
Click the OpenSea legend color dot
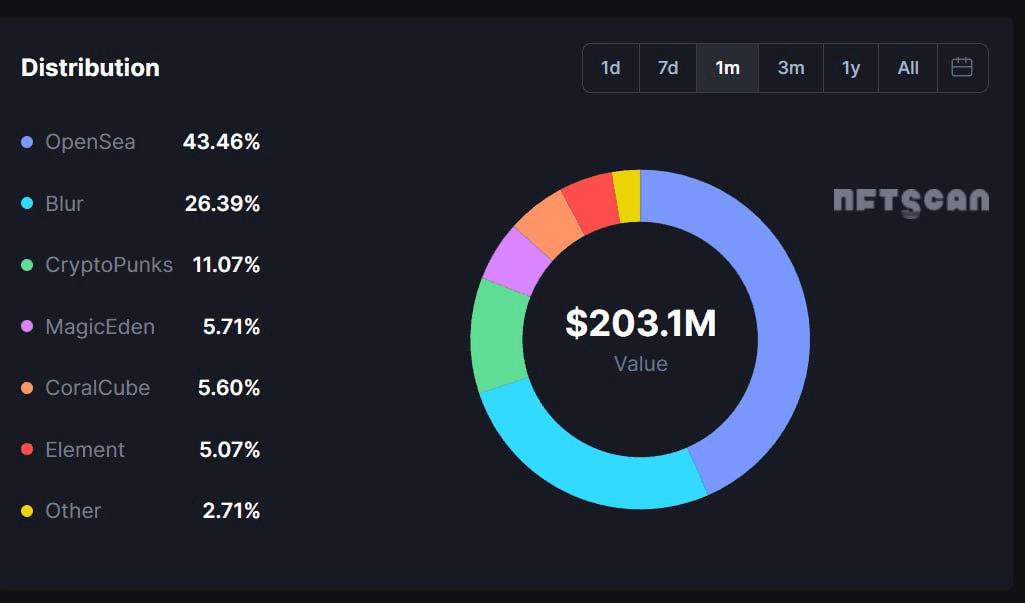(27, 142)
